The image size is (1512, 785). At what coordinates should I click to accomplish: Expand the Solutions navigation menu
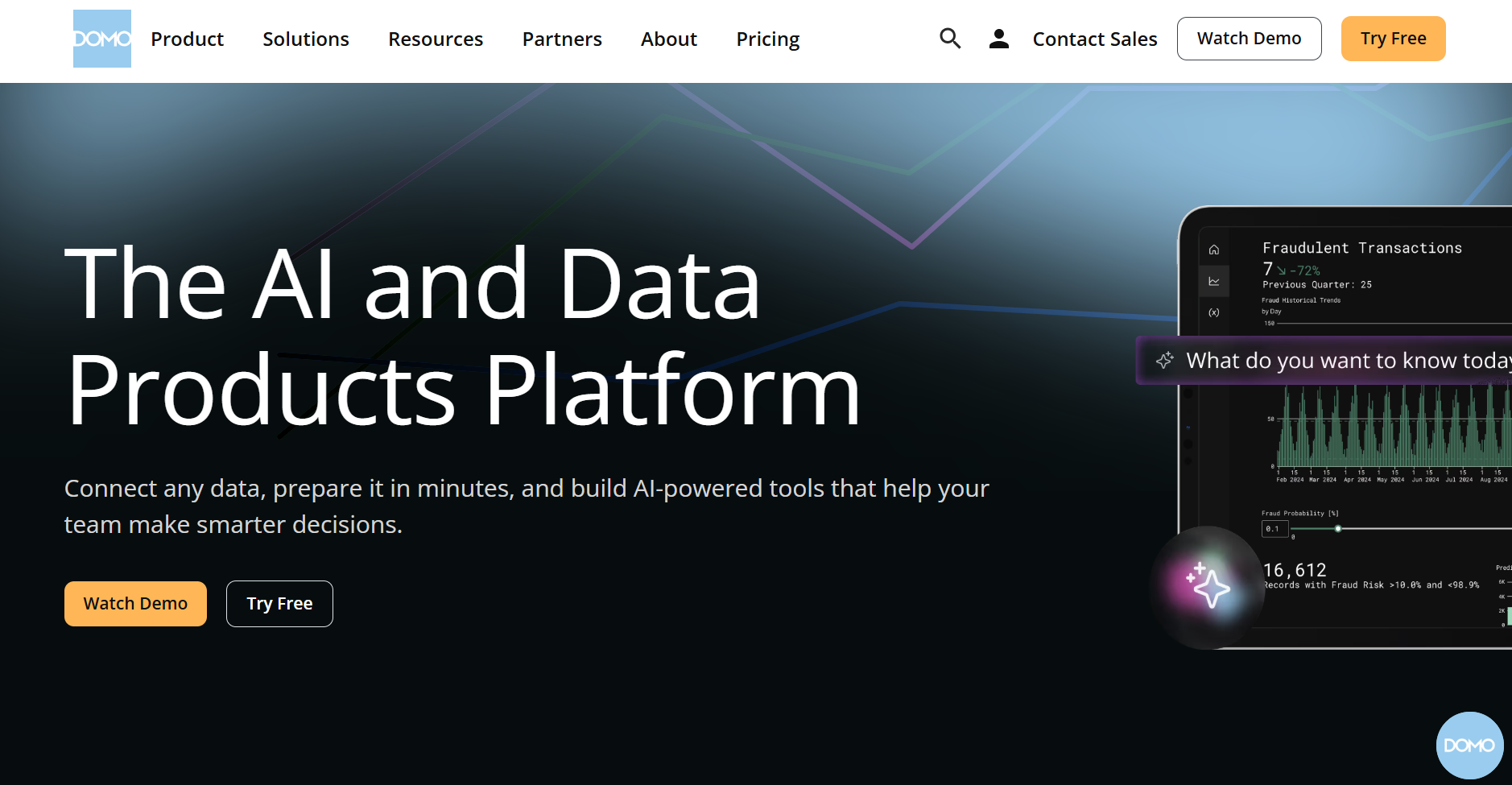coord(306,39)
